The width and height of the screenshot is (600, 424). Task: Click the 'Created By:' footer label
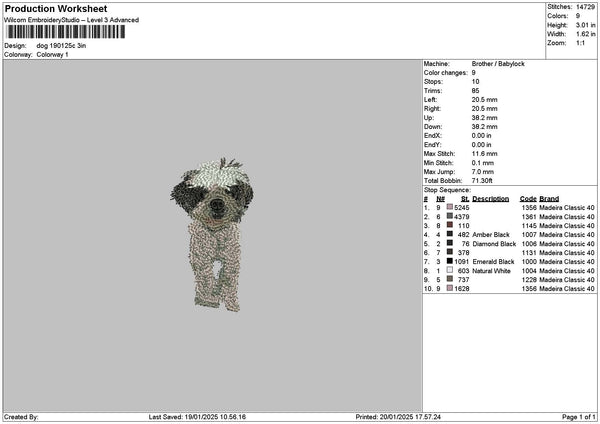pyautogui.click(x=21, y=417)
